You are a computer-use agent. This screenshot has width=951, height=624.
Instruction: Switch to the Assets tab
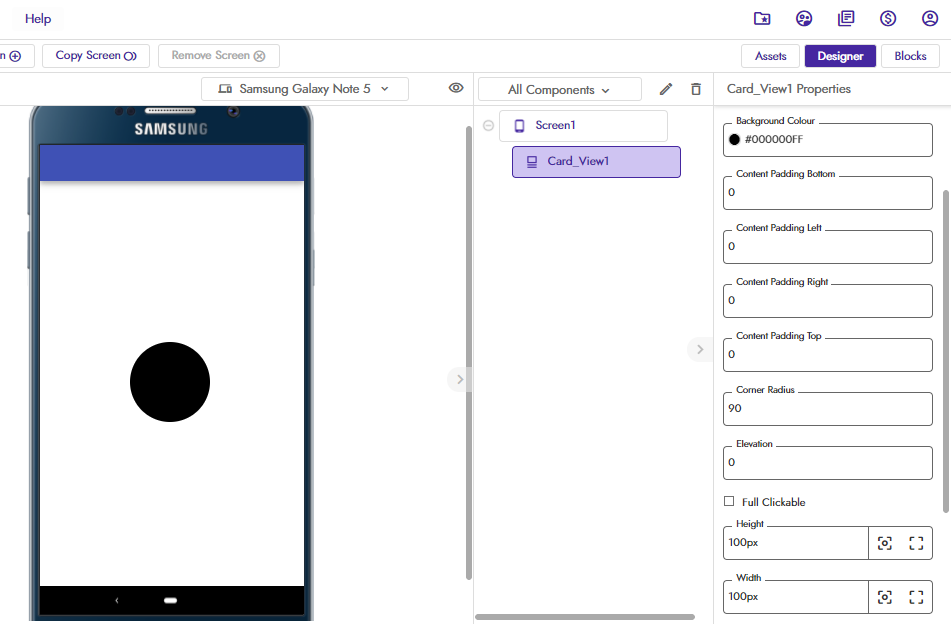click(770, 56)
